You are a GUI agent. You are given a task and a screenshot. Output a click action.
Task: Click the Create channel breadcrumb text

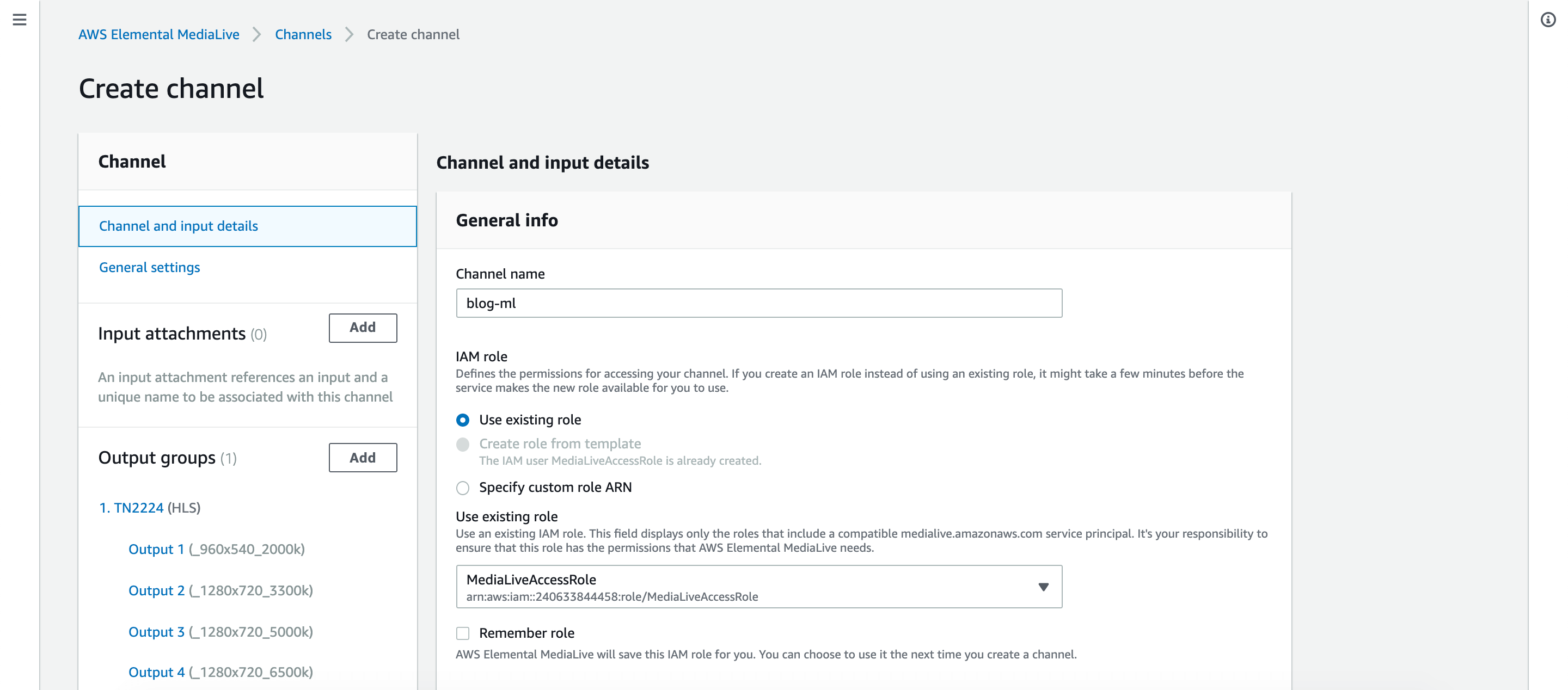(x=413, y=34)
